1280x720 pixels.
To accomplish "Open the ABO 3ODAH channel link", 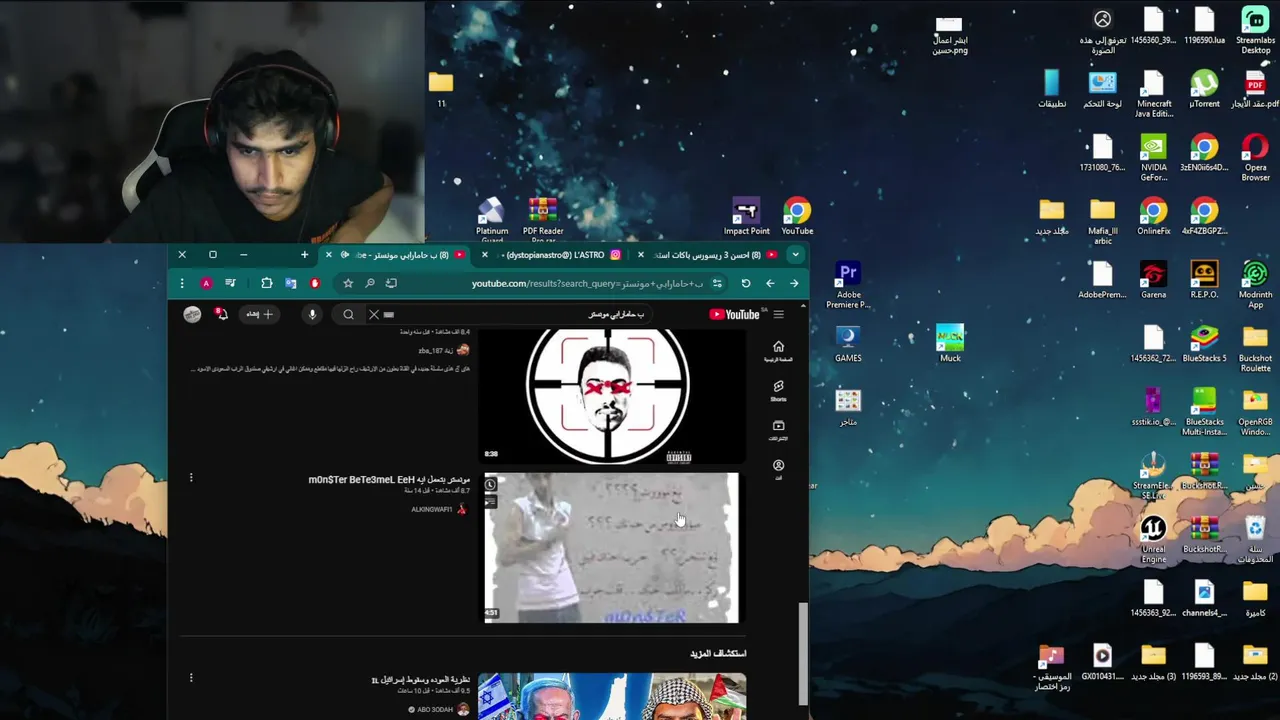I will tap(435, 710).
